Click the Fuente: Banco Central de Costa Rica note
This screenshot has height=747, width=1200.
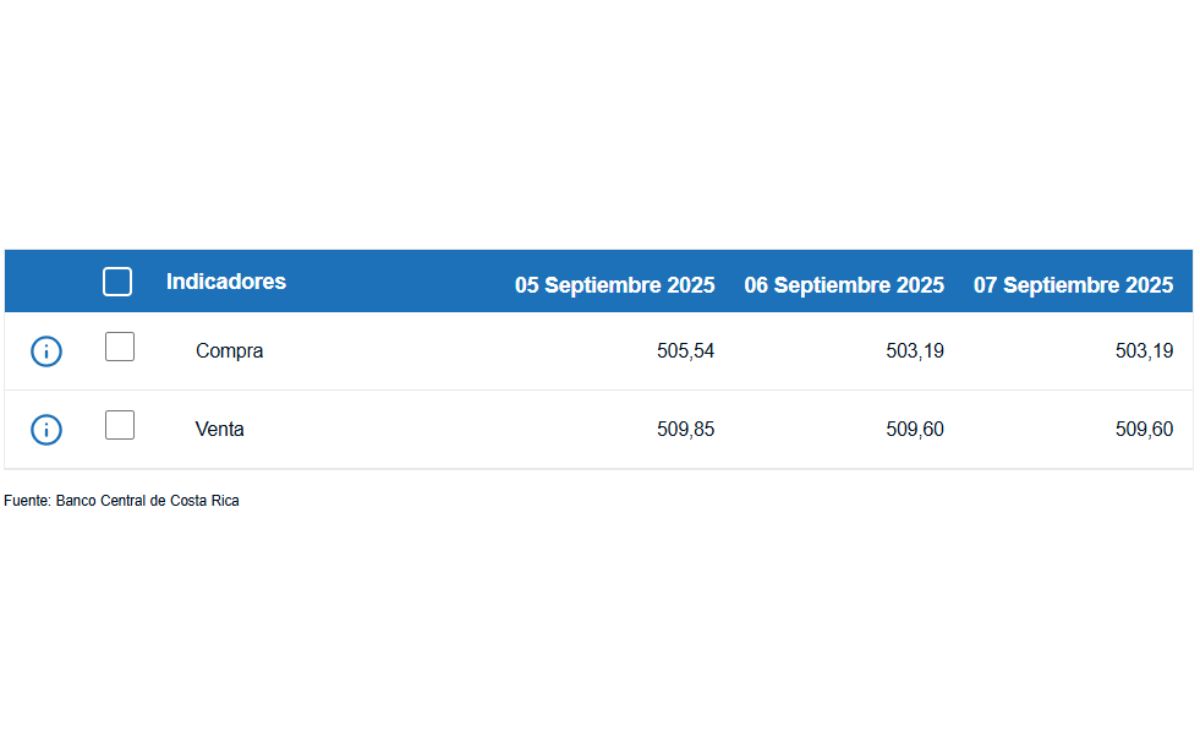pyautogui.click(x=122, y=501)
